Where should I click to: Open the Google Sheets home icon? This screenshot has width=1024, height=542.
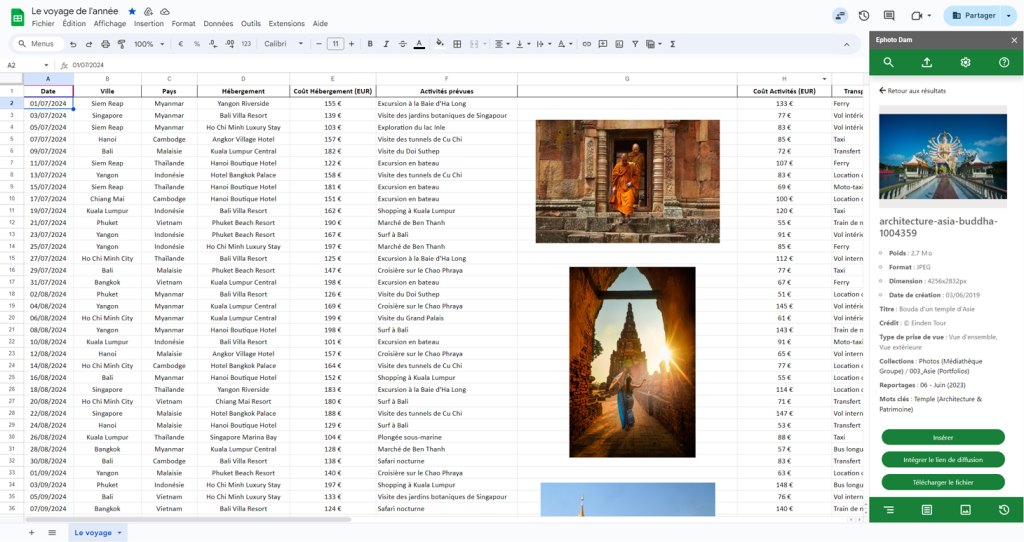[x=18, y=17]
